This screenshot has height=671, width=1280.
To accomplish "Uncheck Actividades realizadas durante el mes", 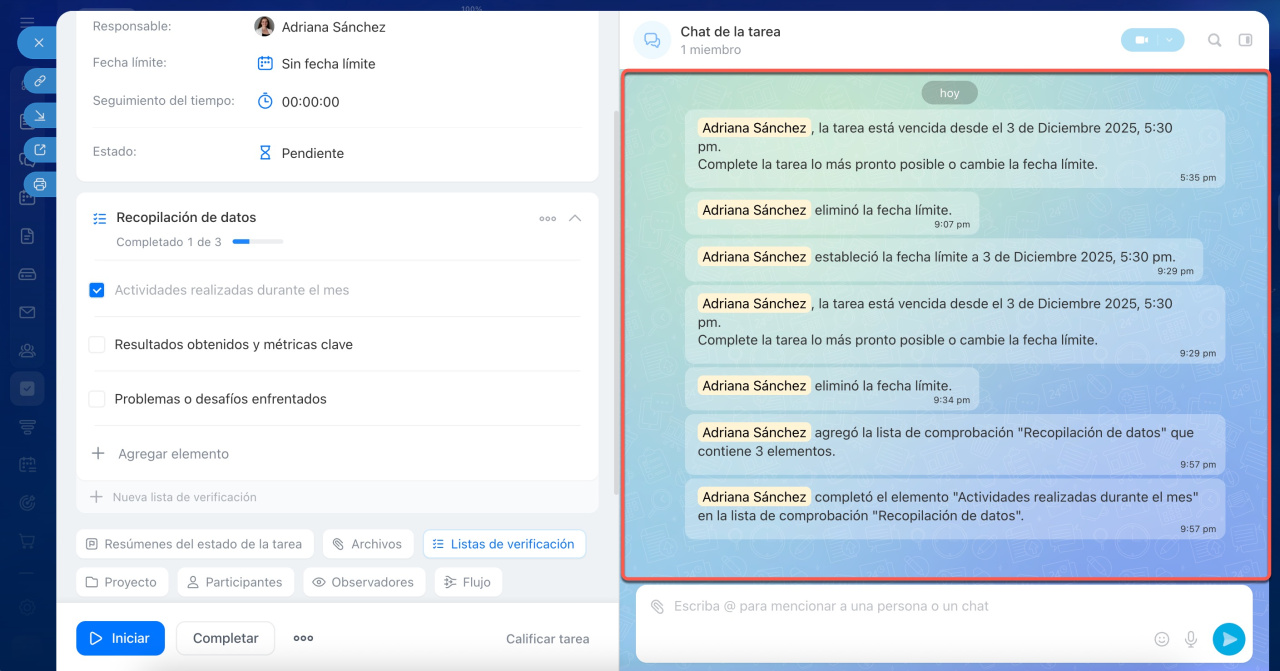I will point(97,290).
